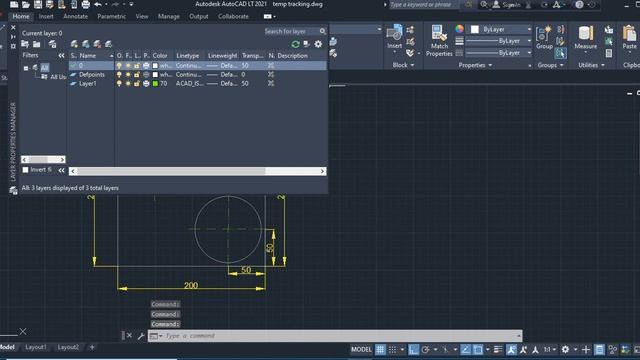Open the Annotate ribbon tab
The height and width of the screenshot is (360, 640).
(76, 16)
